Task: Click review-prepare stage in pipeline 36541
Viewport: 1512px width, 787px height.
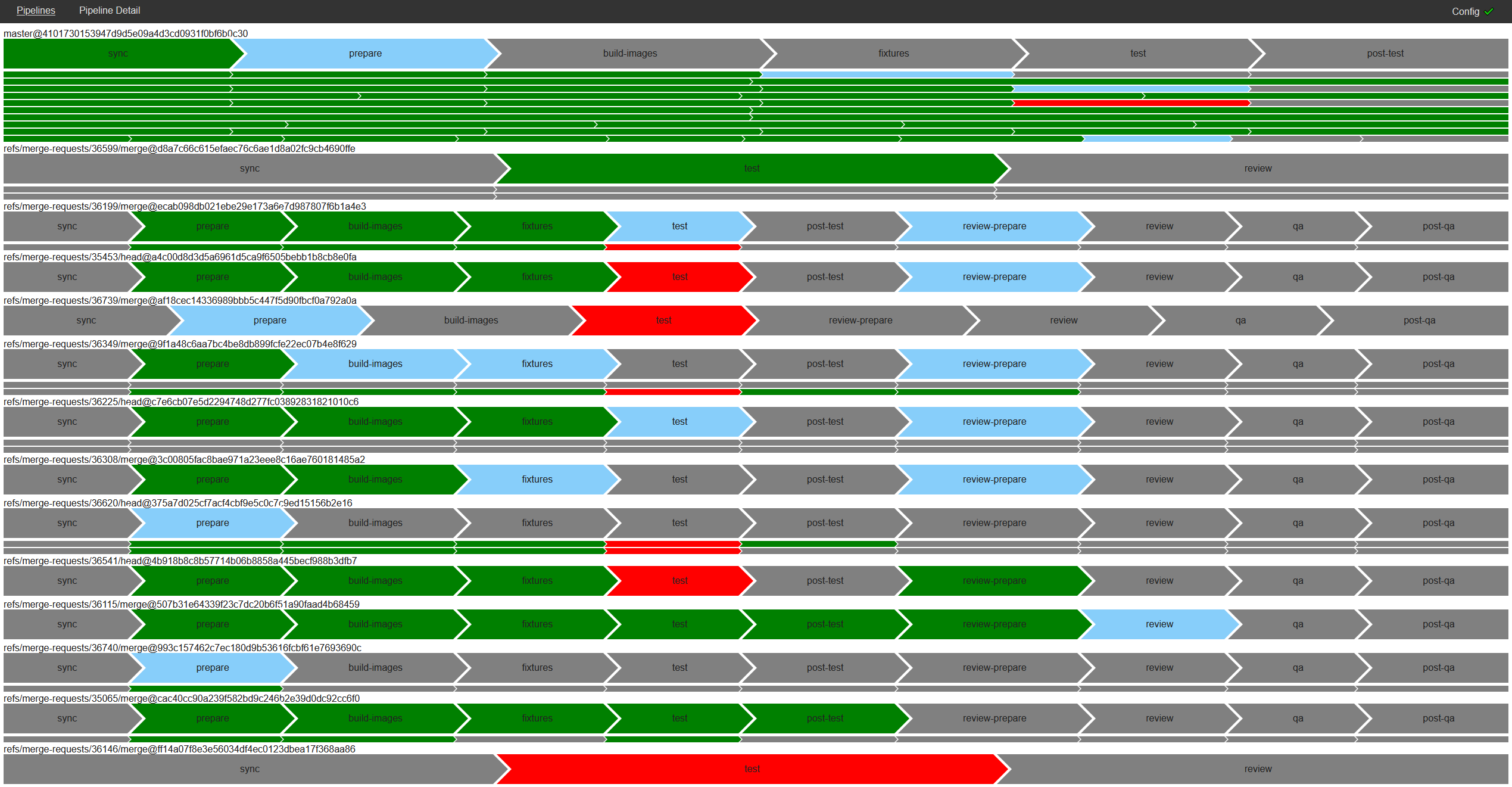Action: pos(994,581)
